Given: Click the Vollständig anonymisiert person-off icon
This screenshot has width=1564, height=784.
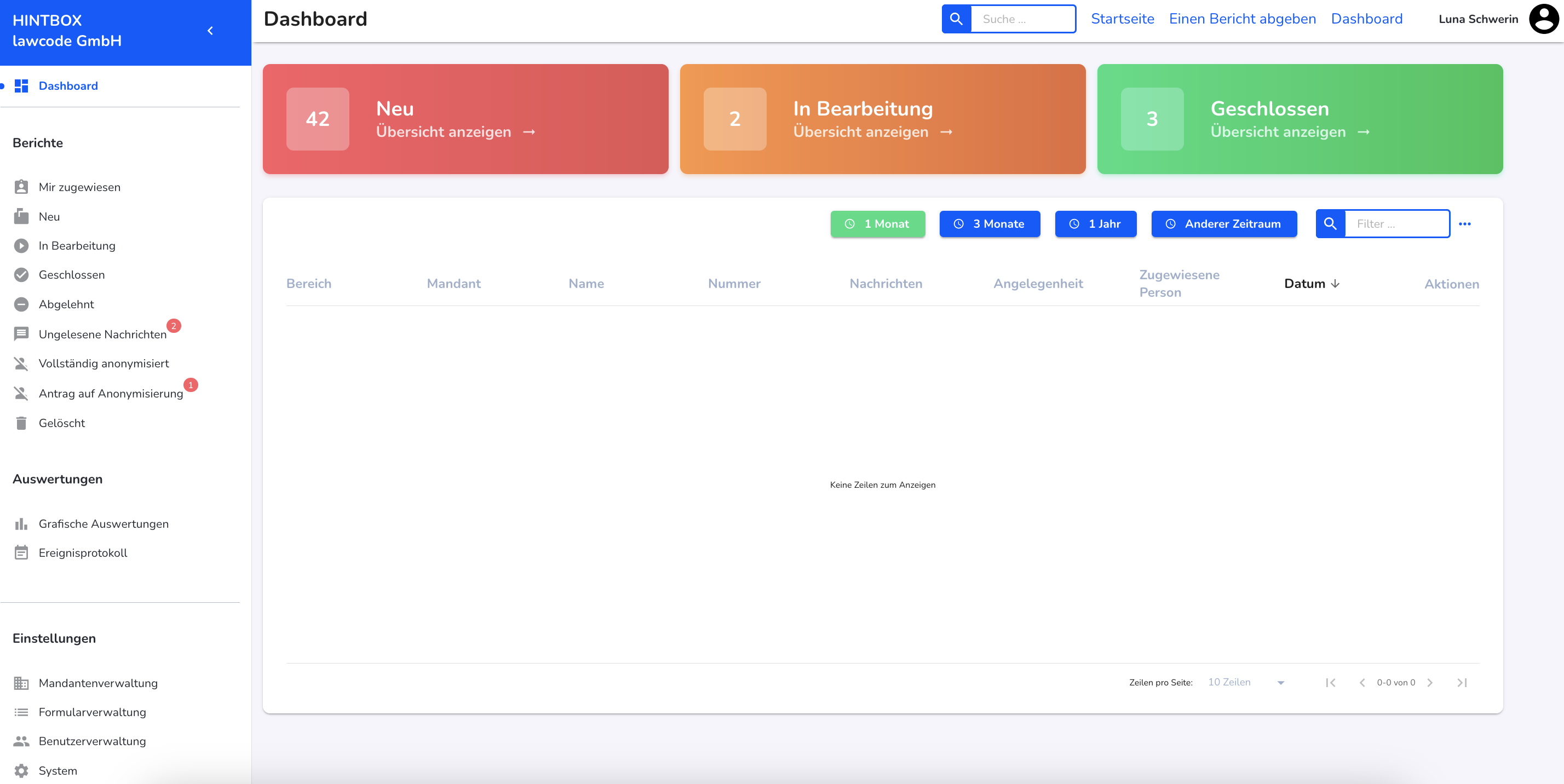Looking at the screenshot, I should tap(21, 364).
